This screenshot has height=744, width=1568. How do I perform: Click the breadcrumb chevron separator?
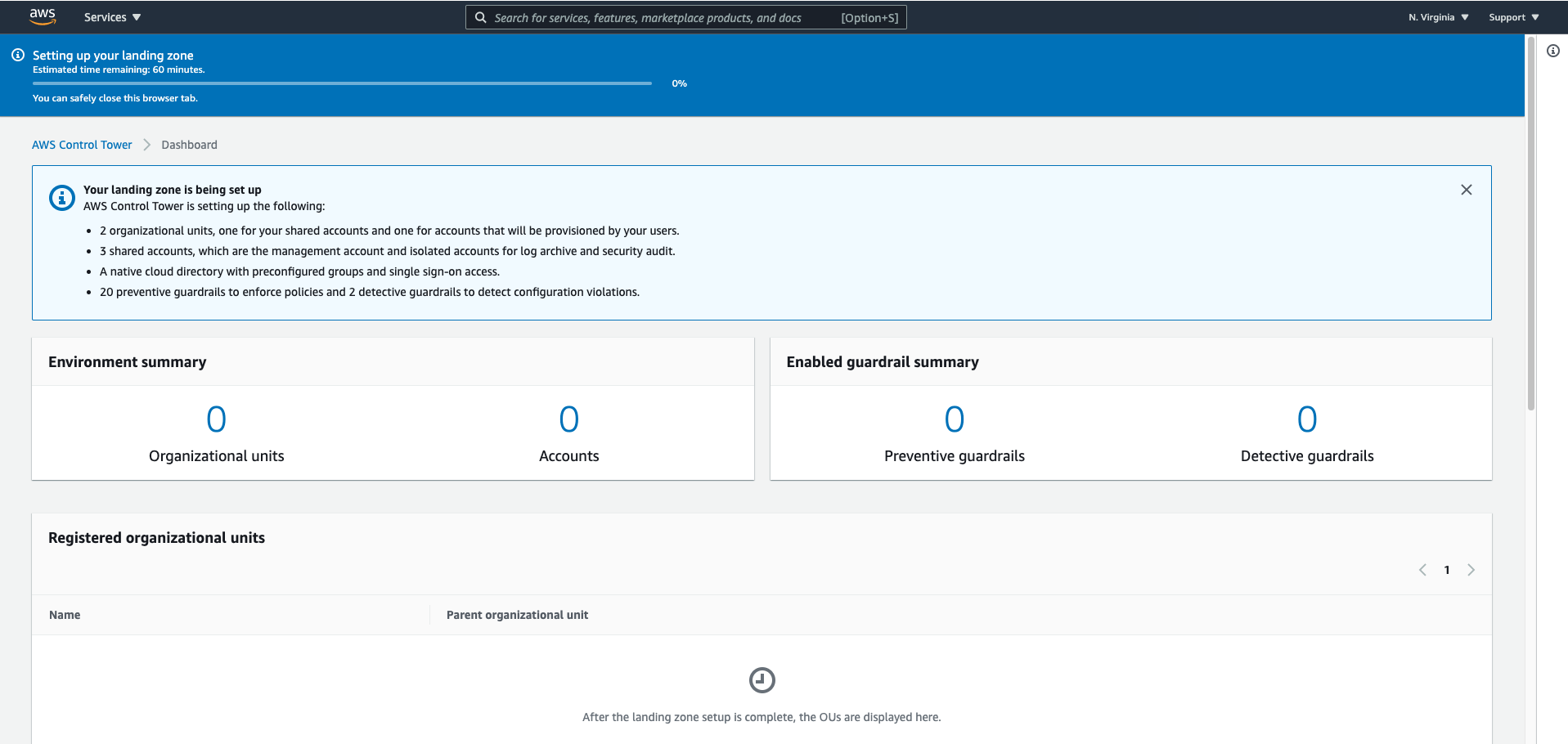(147, 145)
